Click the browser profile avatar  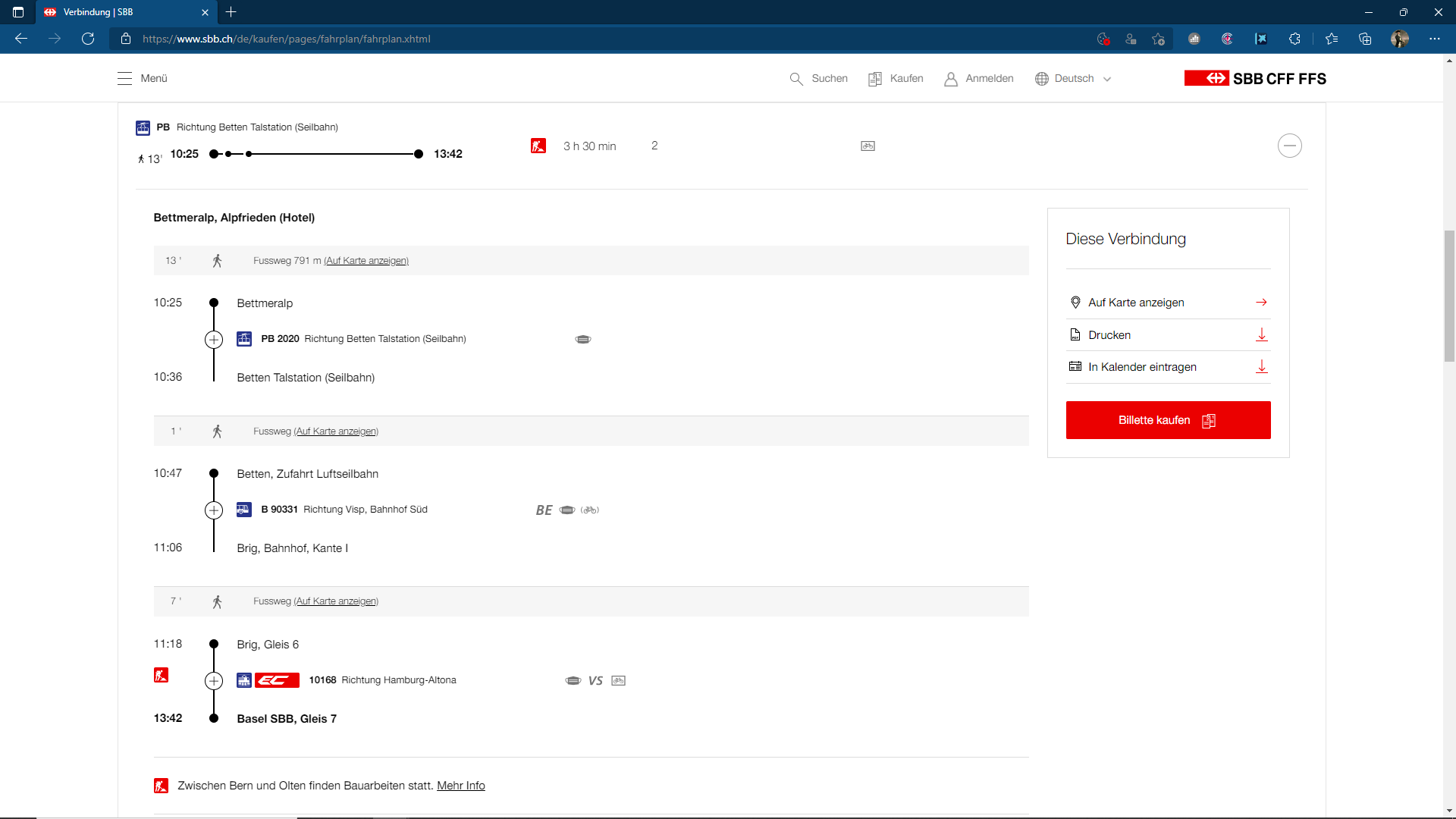coord(1400,39)
